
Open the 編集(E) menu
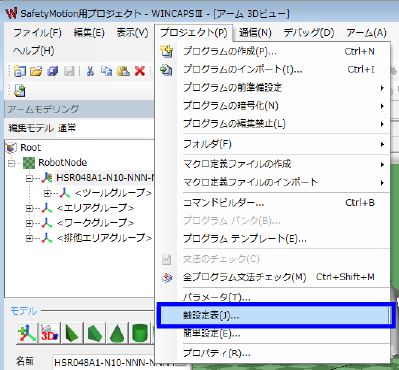89,33
